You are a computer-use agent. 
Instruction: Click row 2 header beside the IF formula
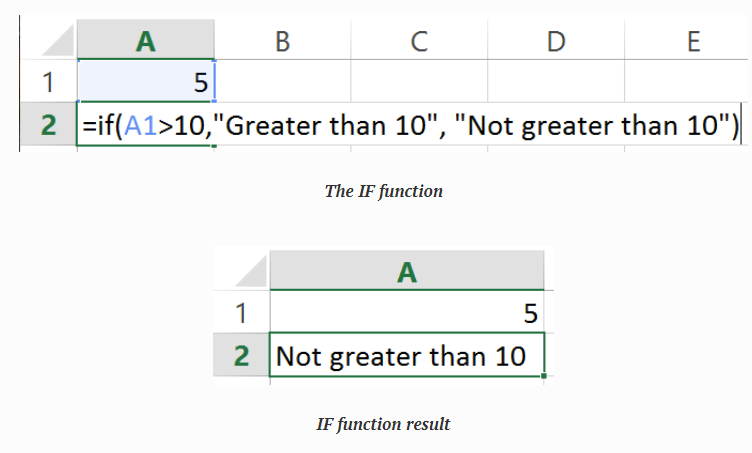click(47, 127)
